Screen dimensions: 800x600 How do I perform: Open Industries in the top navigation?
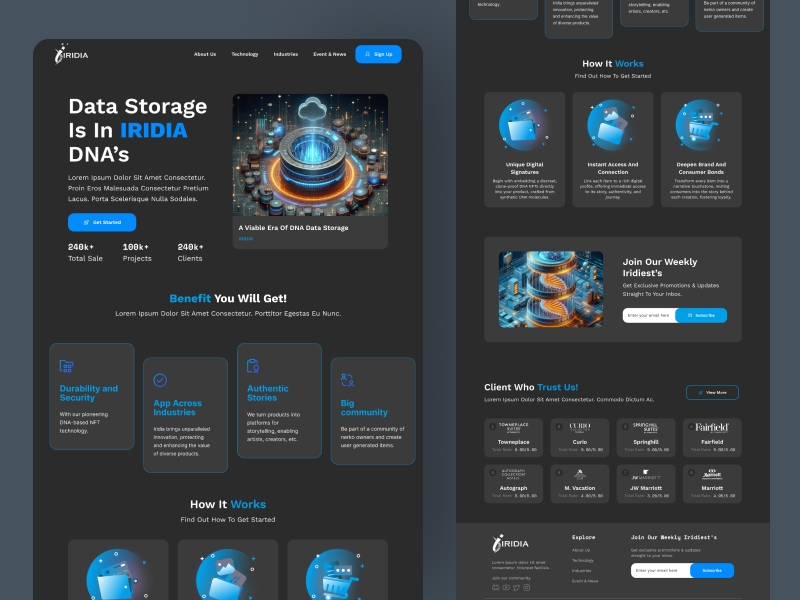[x=286, y=54]
